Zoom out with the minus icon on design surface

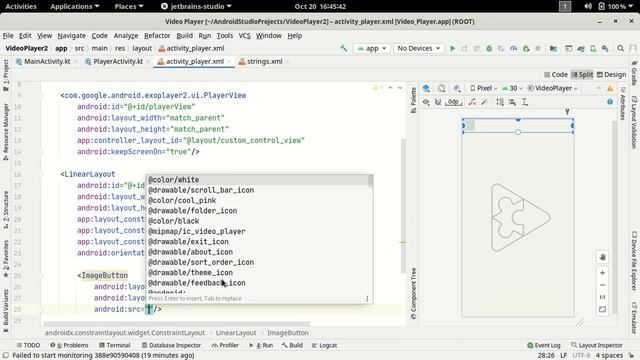tap(602, 285)
